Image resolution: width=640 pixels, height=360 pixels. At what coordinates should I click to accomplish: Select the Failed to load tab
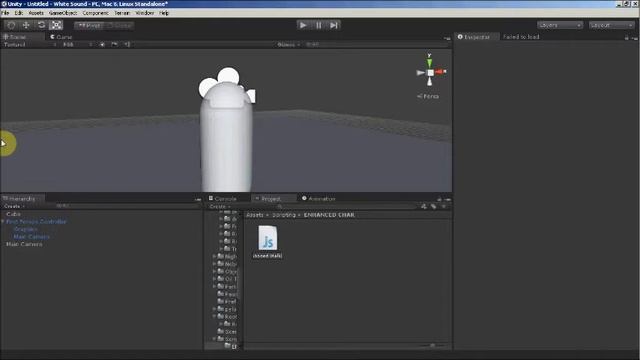[x=521, y=37]
